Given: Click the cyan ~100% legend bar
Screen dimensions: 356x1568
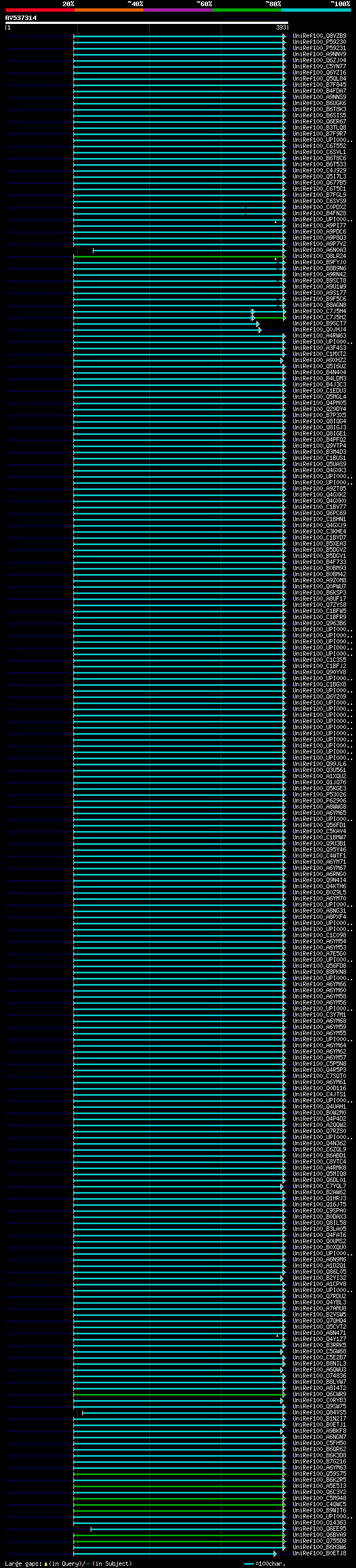Looking at the screenshot, I should (317, 11).
